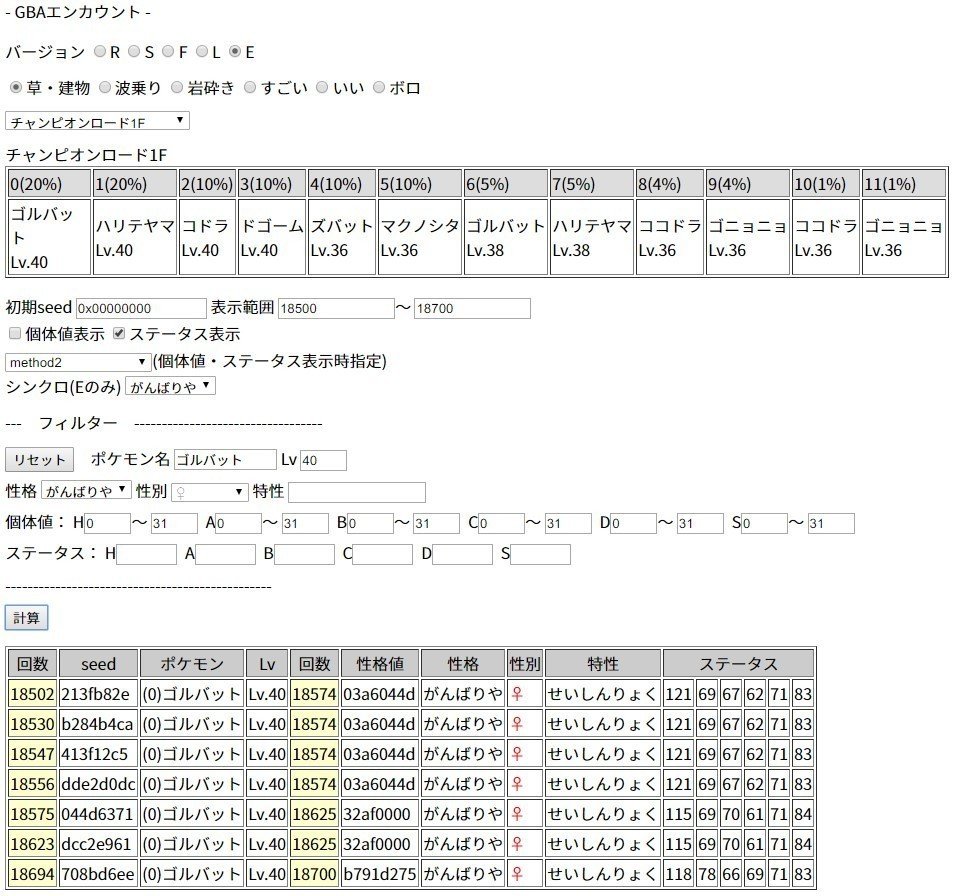This screenshot has width=953, height=896.
Task: Click the seed column header
Action: (x=98, y=664)
